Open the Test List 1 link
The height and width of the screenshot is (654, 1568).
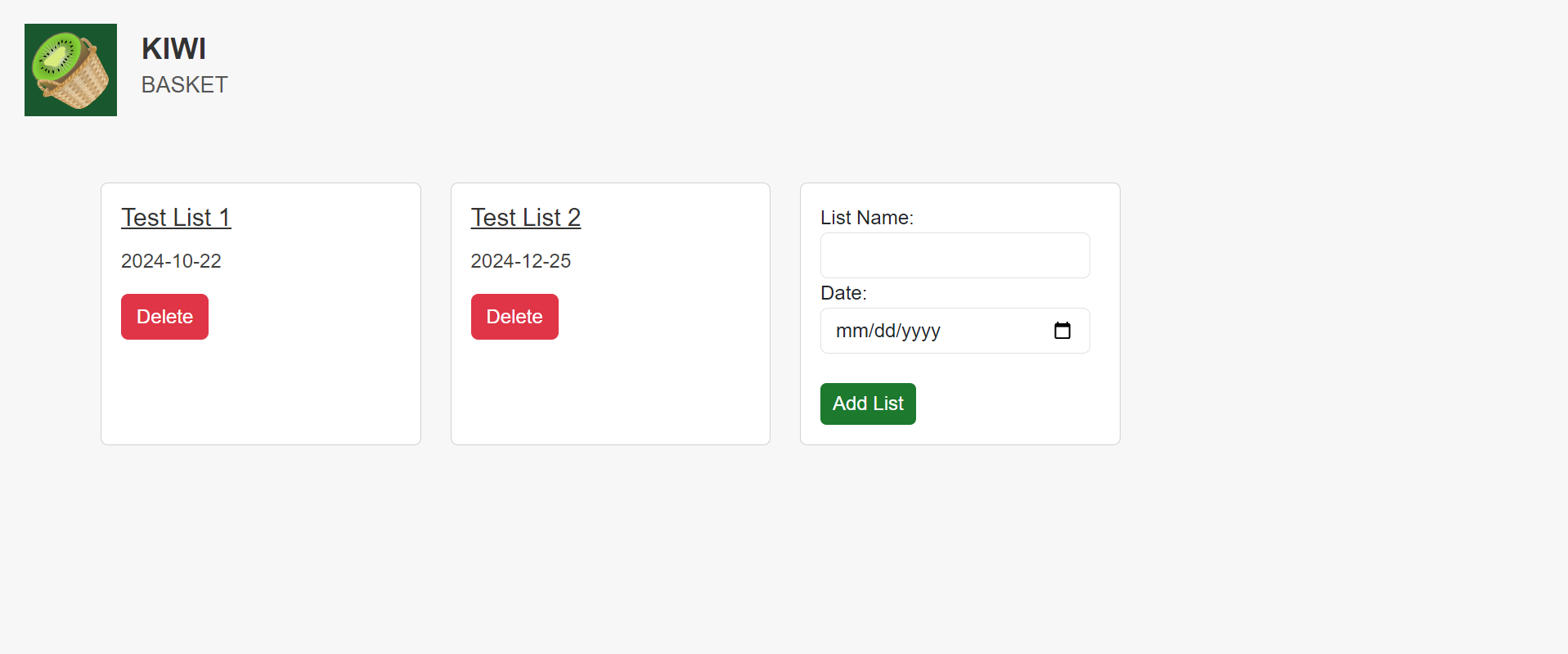(x=176, y=218)
